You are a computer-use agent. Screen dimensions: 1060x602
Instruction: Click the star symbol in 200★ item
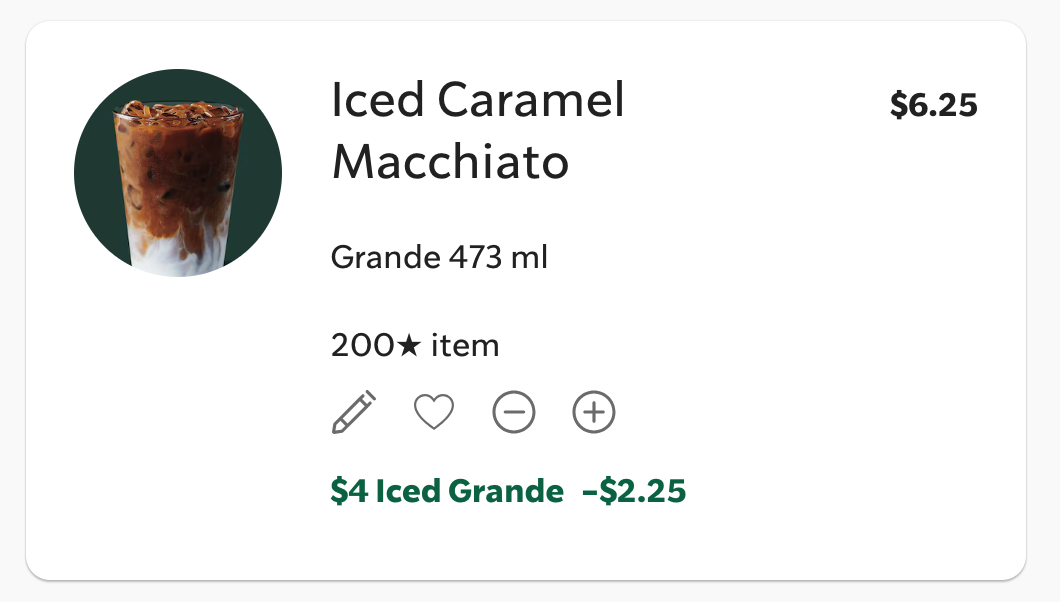[x=410, y=346]
